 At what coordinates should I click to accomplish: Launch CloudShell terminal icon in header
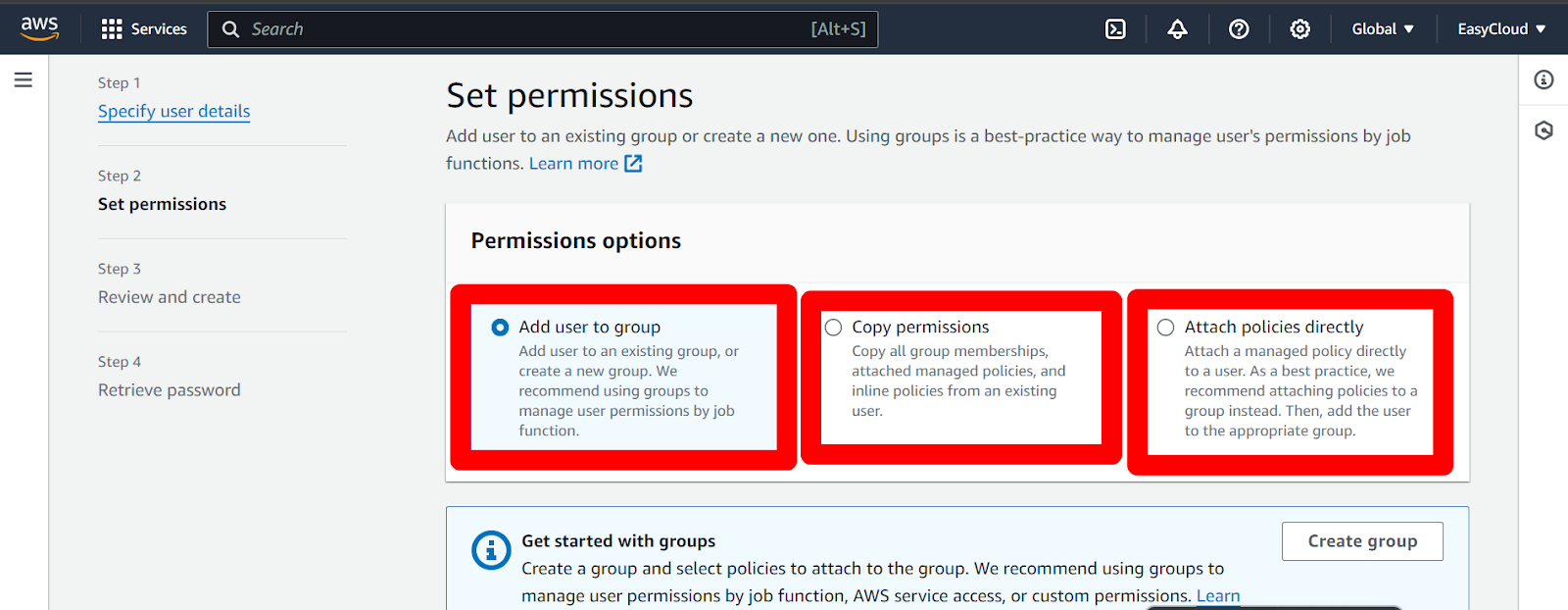tap(1115, 29)
